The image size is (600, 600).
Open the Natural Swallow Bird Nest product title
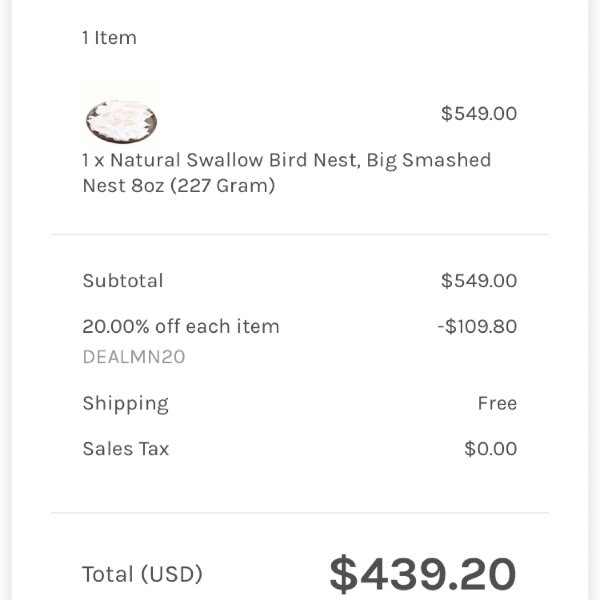[287, 173]
